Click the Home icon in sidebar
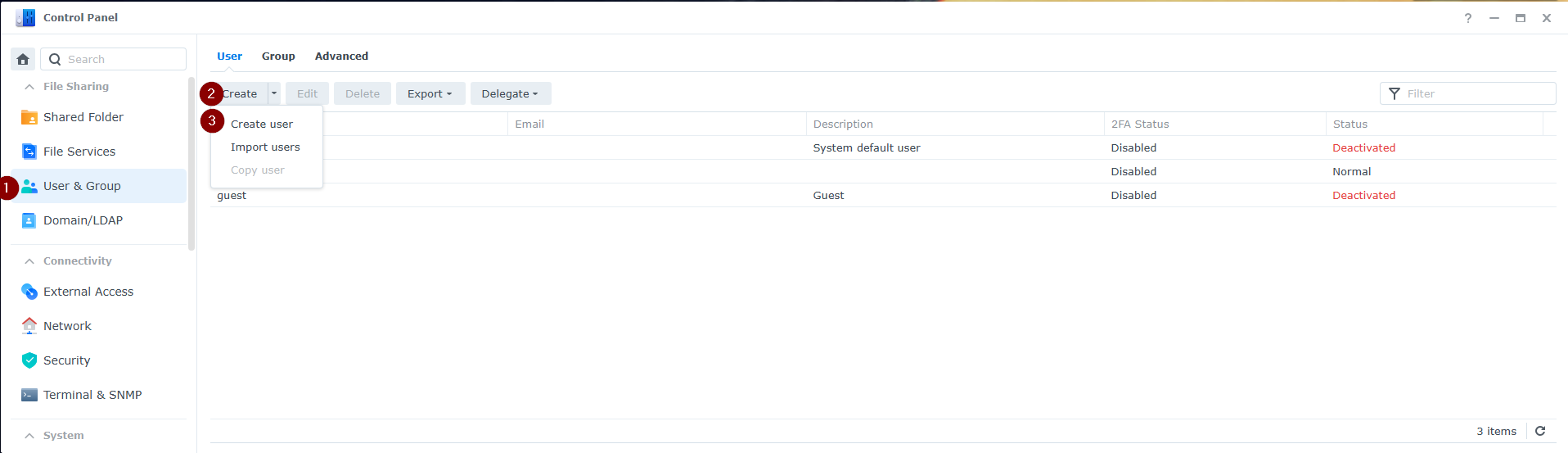The width and height of the screenshot is (1568, 453). (23, 59)
